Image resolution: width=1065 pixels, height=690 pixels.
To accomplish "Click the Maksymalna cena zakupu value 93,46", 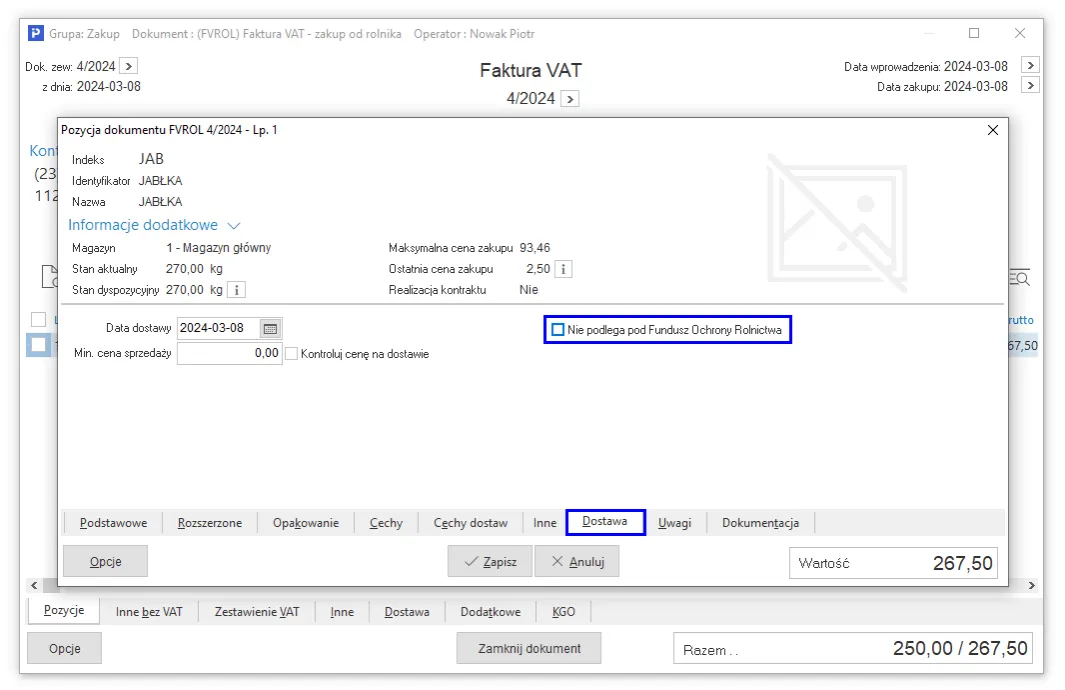I will point(535,249).
